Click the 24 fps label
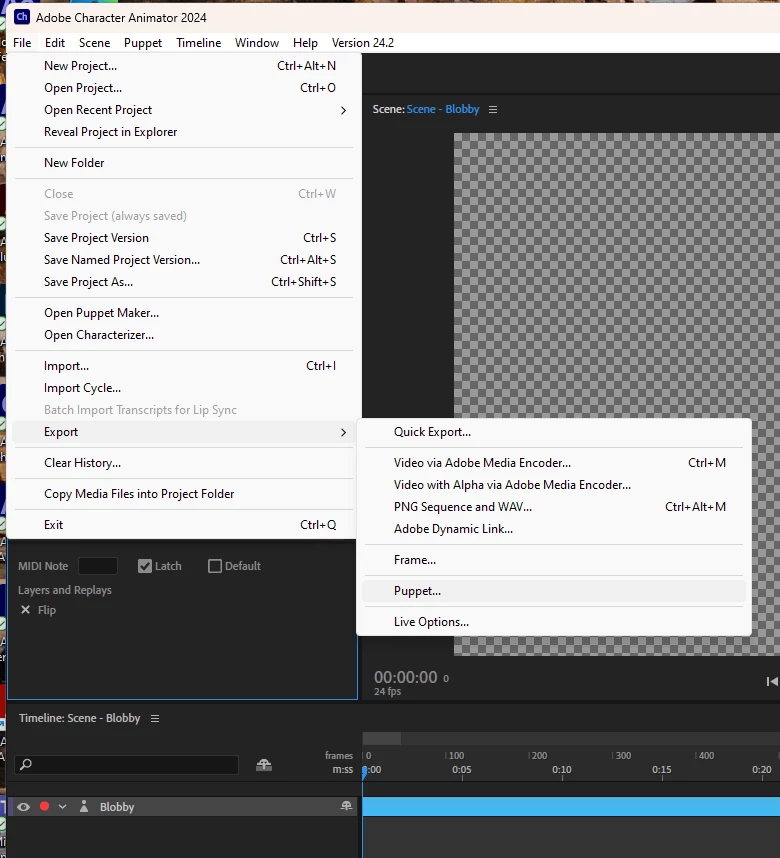 tap(388, 692)
